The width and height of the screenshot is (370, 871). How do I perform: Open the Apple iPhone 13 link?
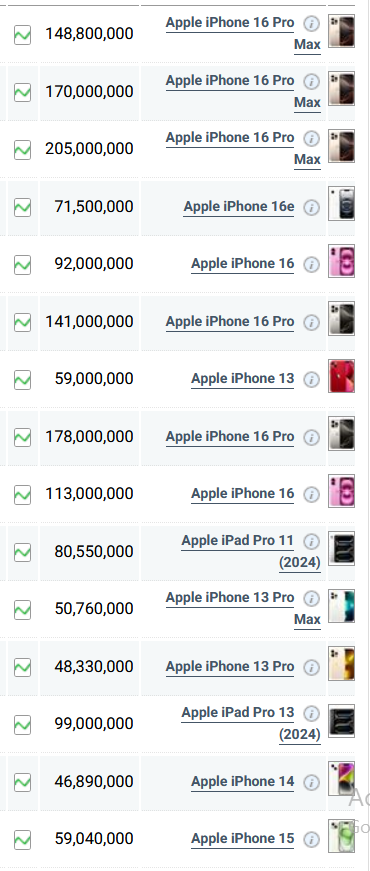tap(243, 379)
